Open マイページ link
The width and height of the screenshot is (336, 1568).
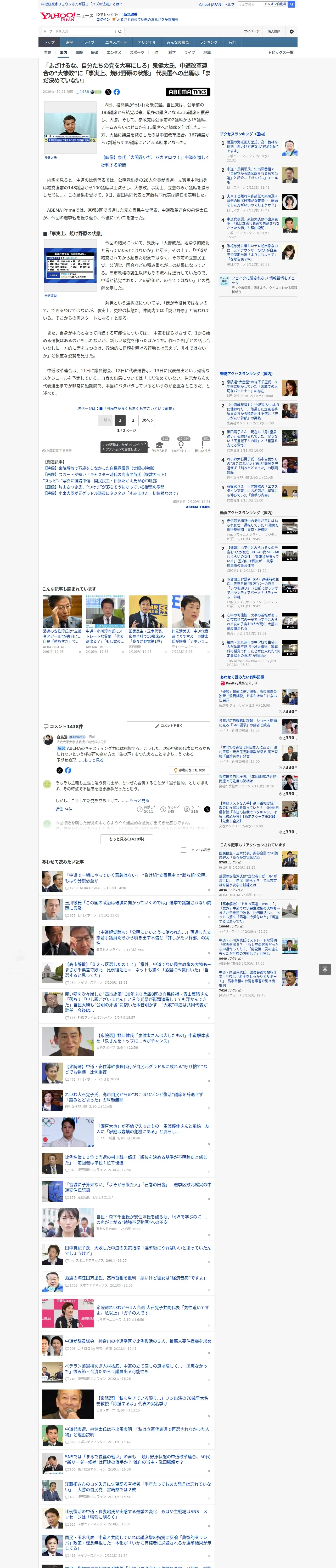pyautogui.click(x=251, y=31)
